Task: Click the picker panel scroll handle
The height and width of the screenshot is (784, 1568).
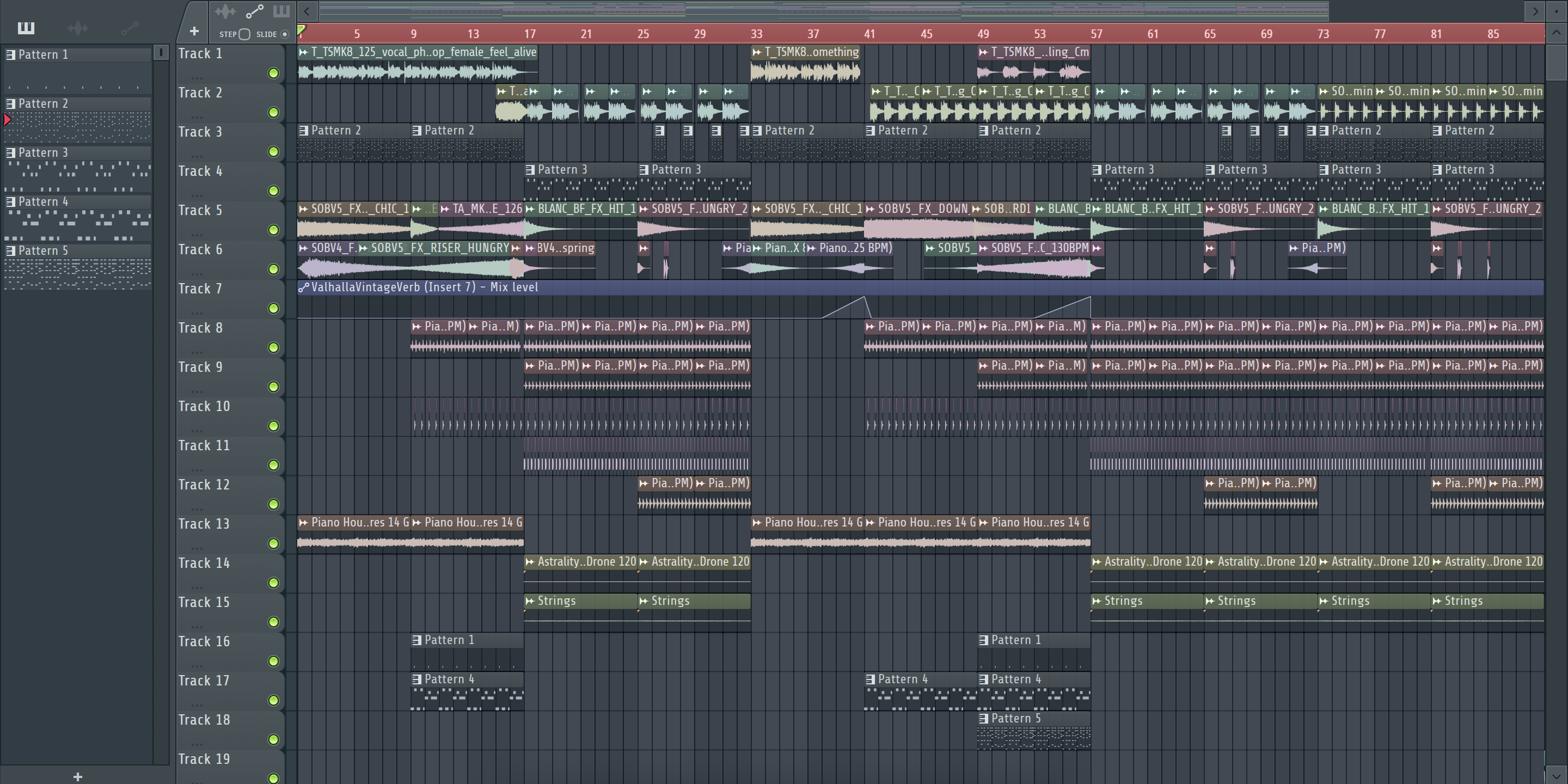Action: point(161,52)
